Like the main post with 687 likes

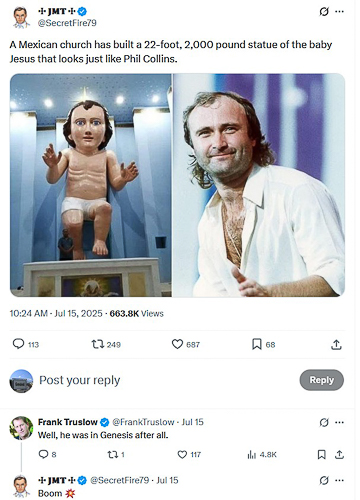click(186, 344)
